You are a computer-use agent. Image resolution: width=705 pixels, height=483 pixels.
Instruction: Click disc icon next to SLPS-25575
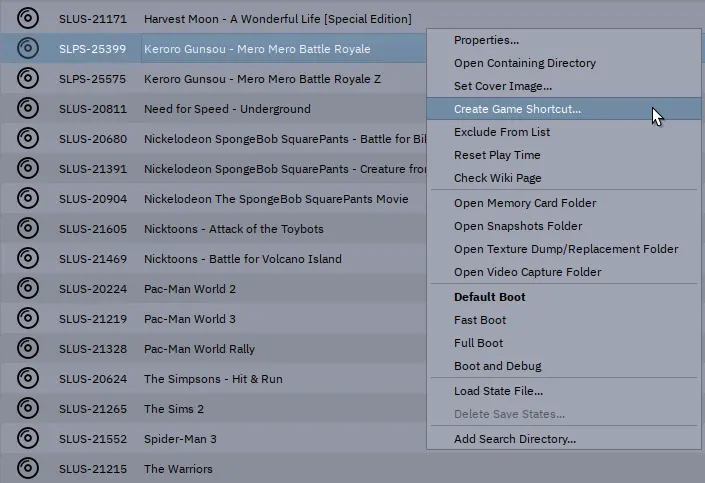pyautogui.click(x=28, y=78)
